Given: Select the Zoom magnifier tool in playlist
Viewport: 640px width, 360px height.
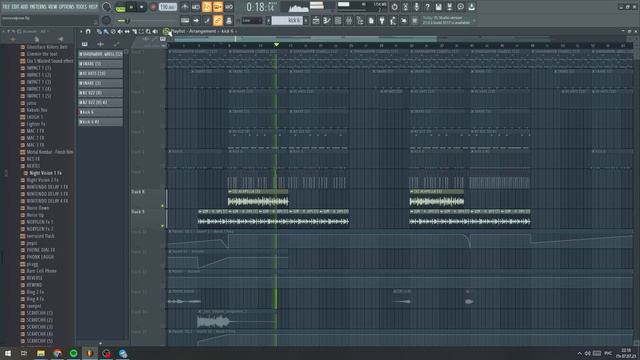Looking at the screenshot, I should coord(148,31).
